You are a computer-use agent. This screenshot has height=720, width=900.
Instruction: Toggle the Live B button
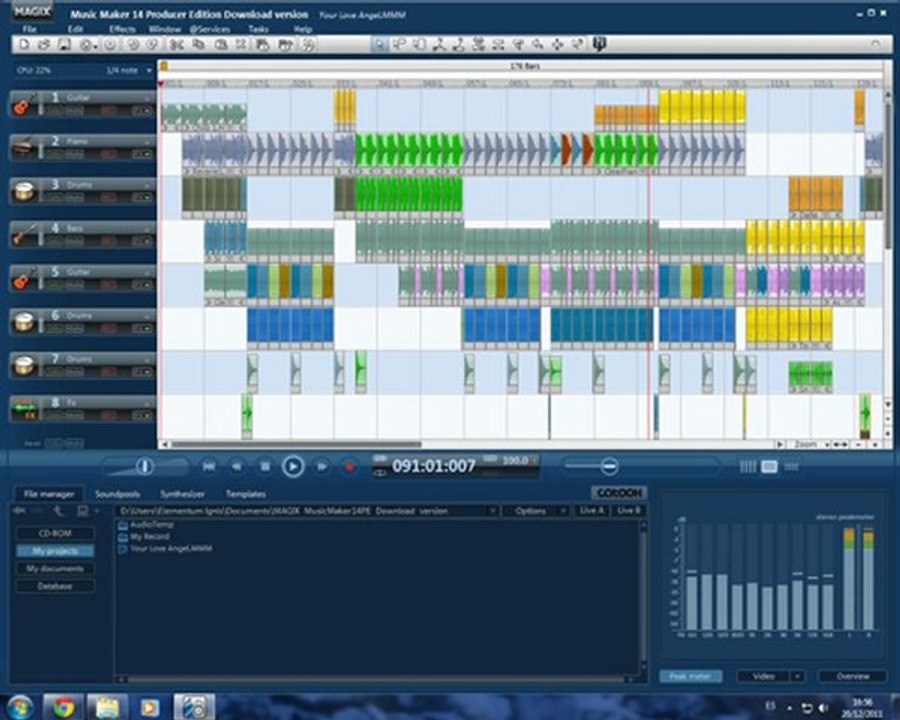629,511
